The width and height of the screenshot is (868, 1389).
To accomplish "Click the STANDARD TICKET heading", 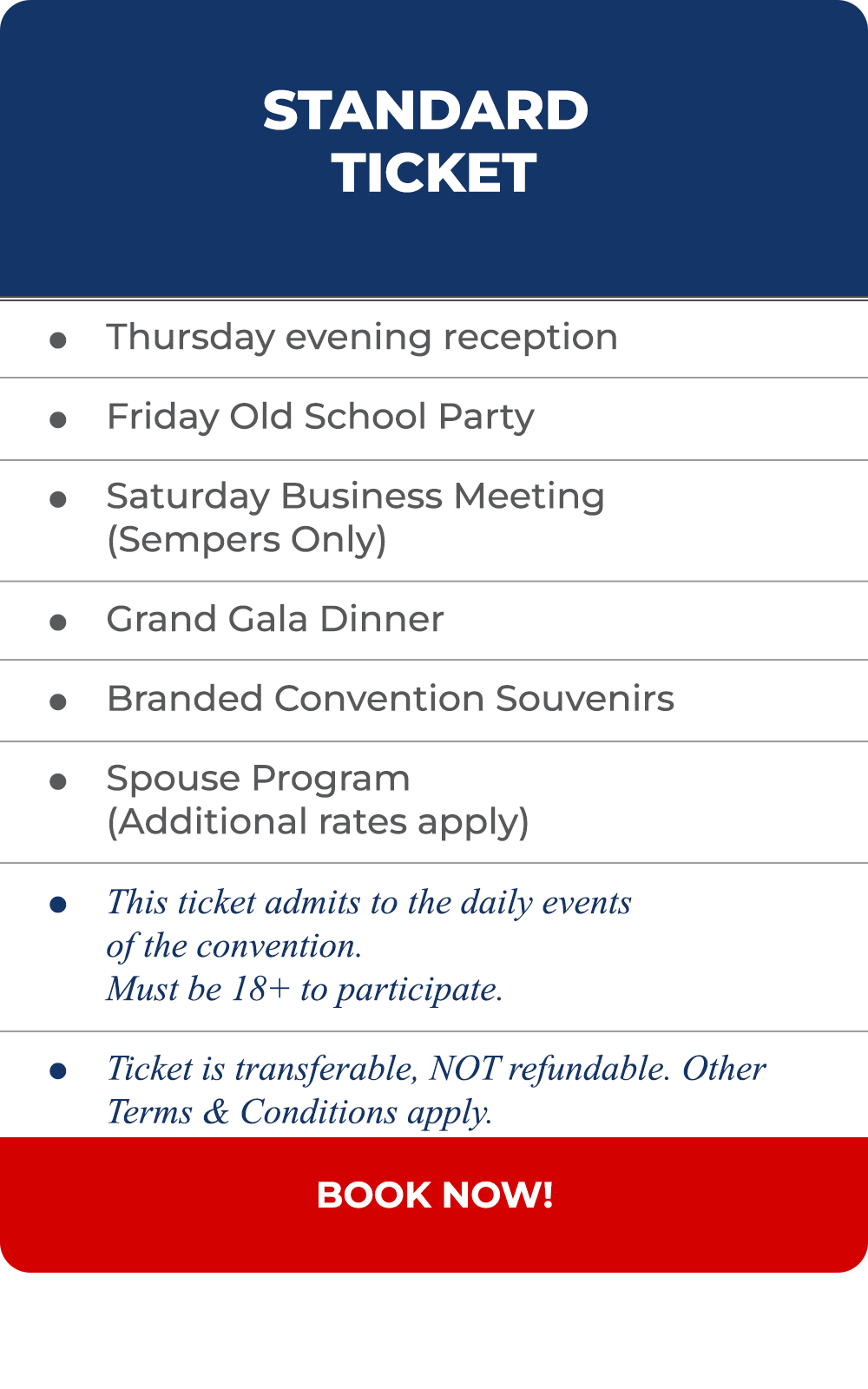I will [x=426, y=142].
